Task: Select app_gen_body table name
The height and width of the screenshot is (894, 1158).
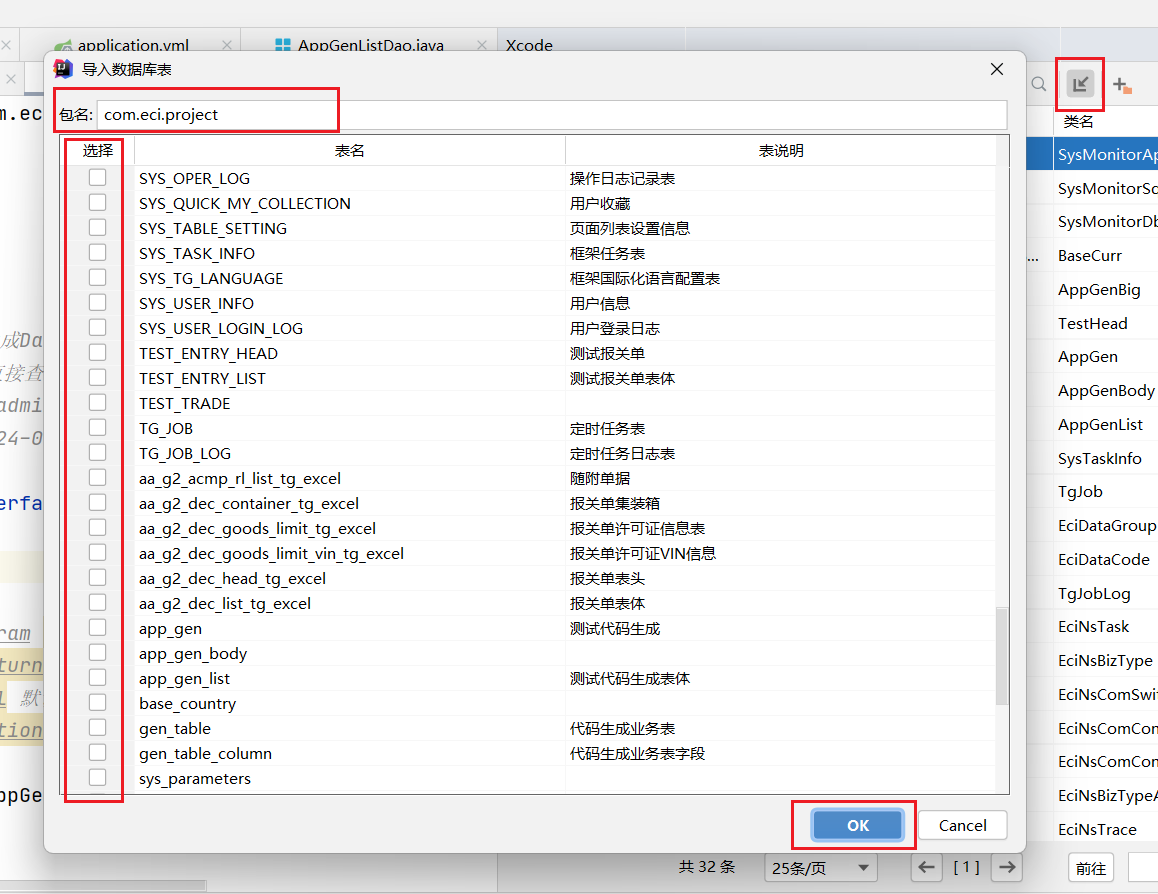Action: click(x=193, y=654)
